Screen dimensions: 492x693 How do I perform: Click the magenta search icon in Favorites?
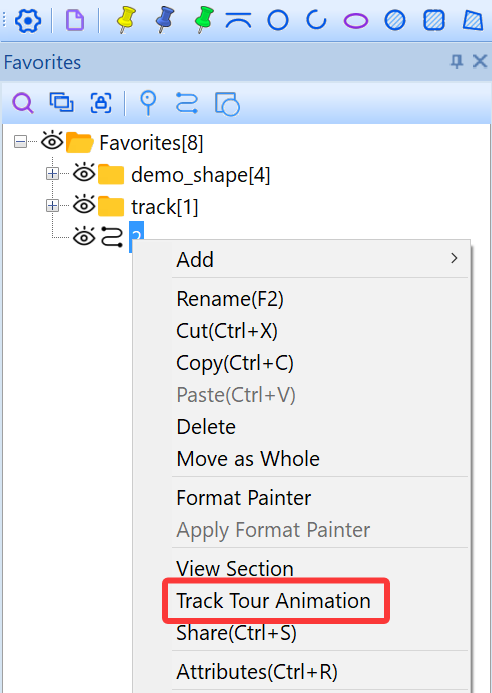click(x=23, y=103)
